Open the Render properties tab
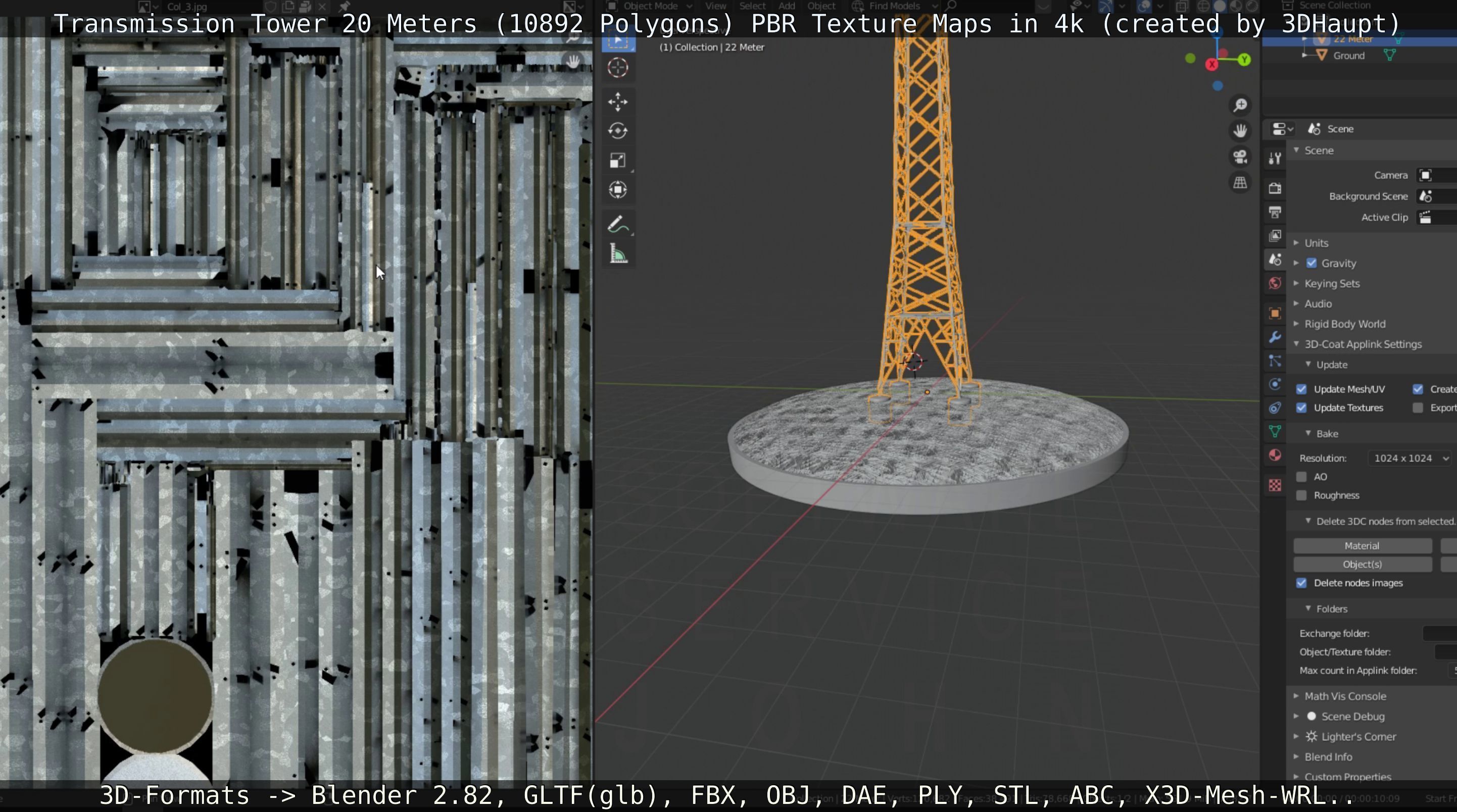This screenshot has height=812, width=1457. click(x=1275, y=188)
